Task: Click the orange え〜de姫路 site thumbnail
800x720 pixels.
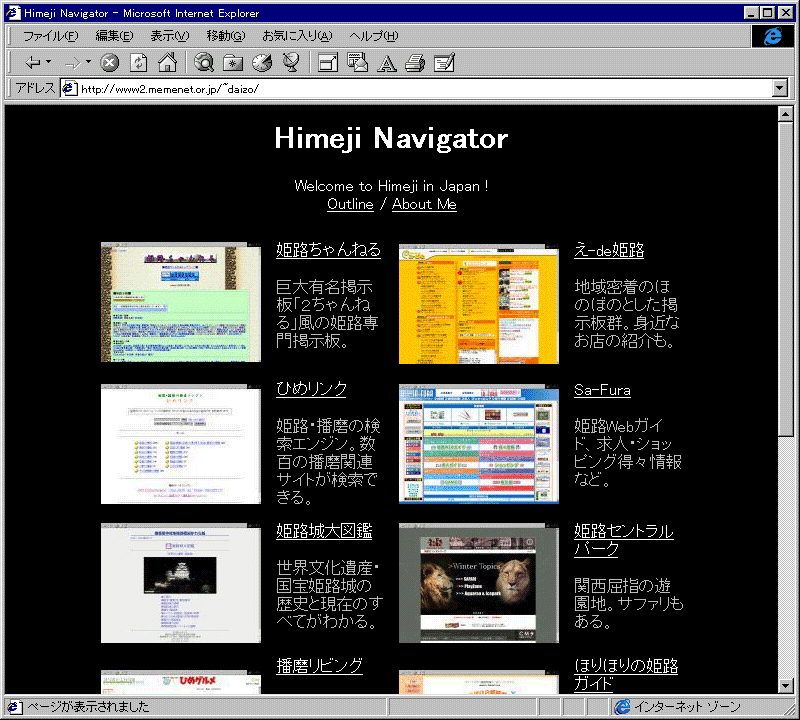Action: pyautogui.click(x=479, y=304)
